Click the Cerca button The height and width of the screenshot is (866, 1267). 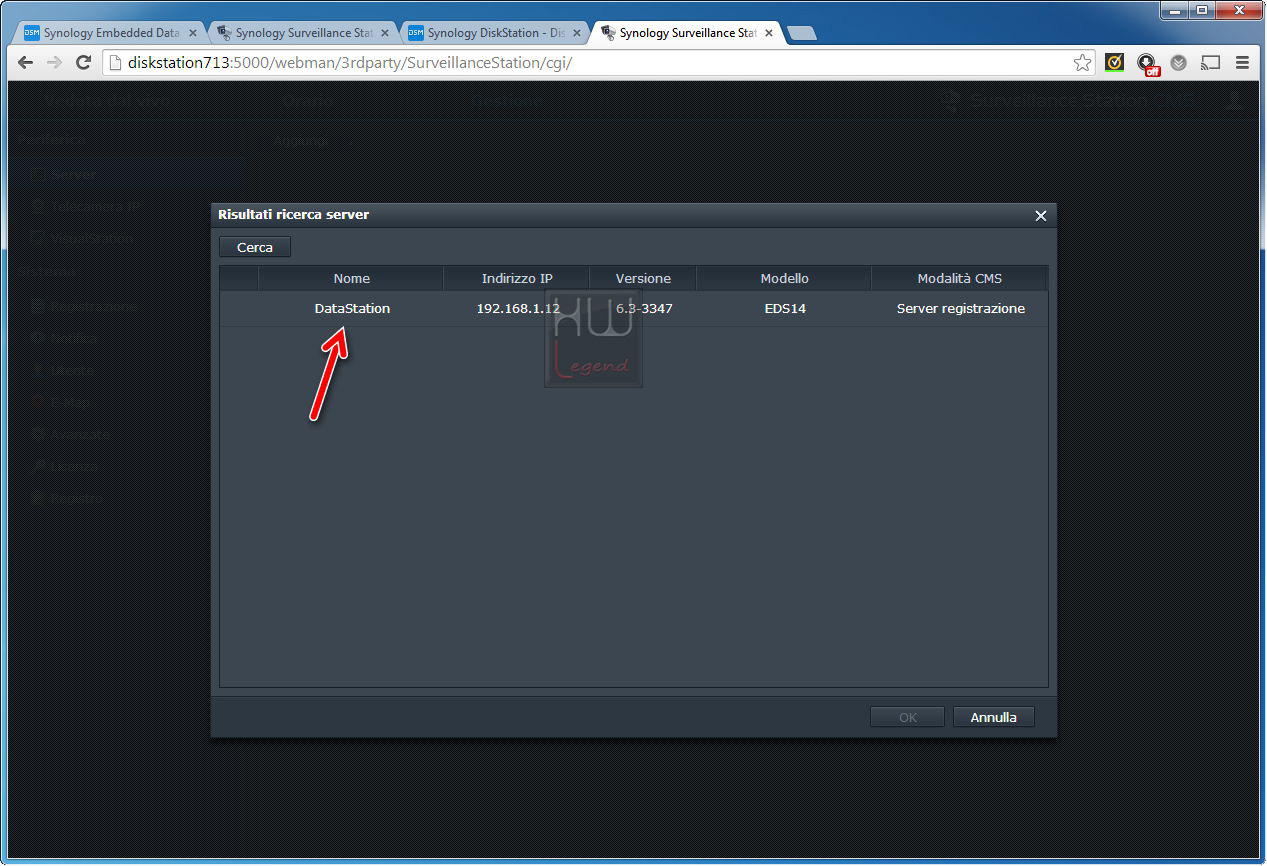tap(255, 247)
